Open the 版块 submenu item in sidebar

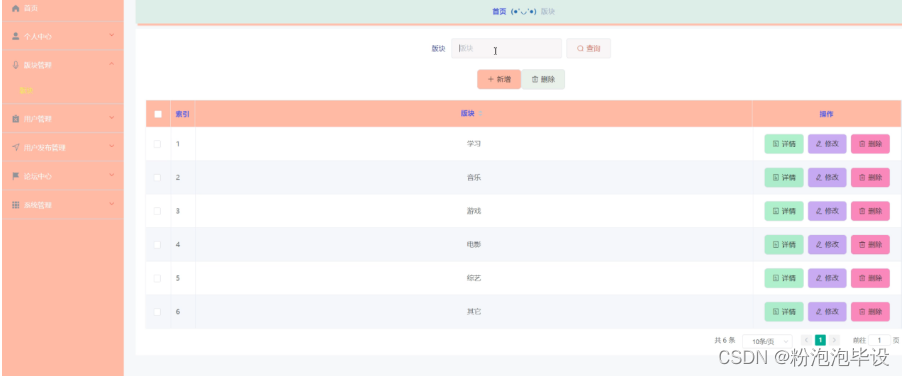[27, 91]
